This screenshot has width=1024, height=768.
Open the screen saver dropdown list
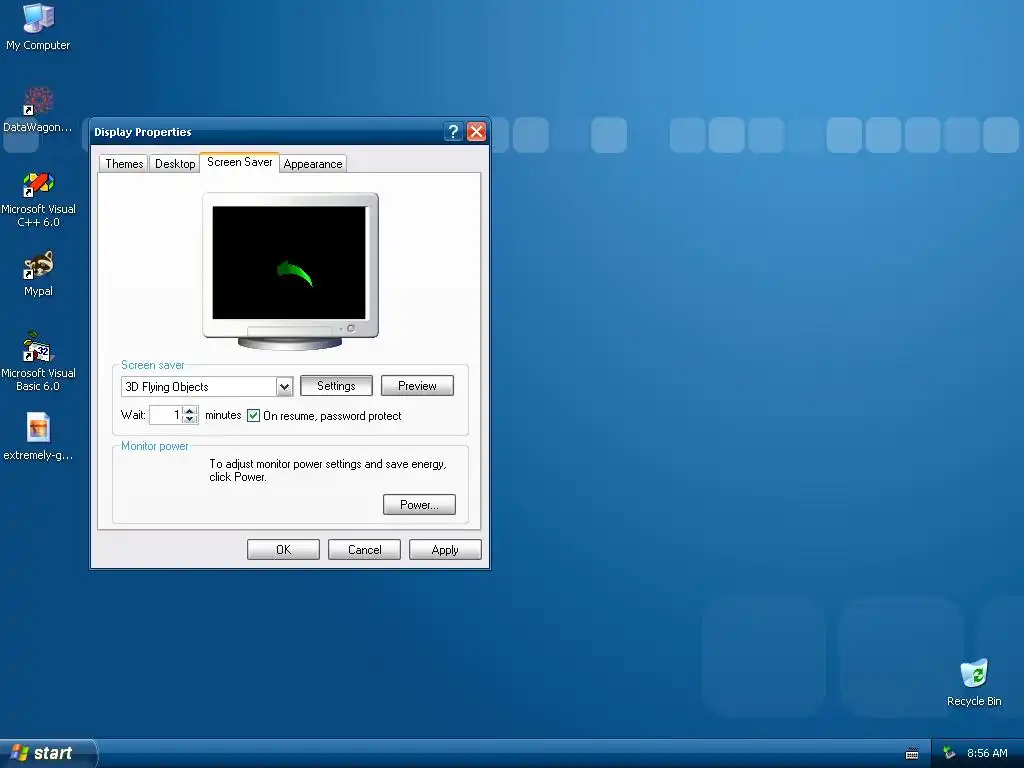[284, 387]
